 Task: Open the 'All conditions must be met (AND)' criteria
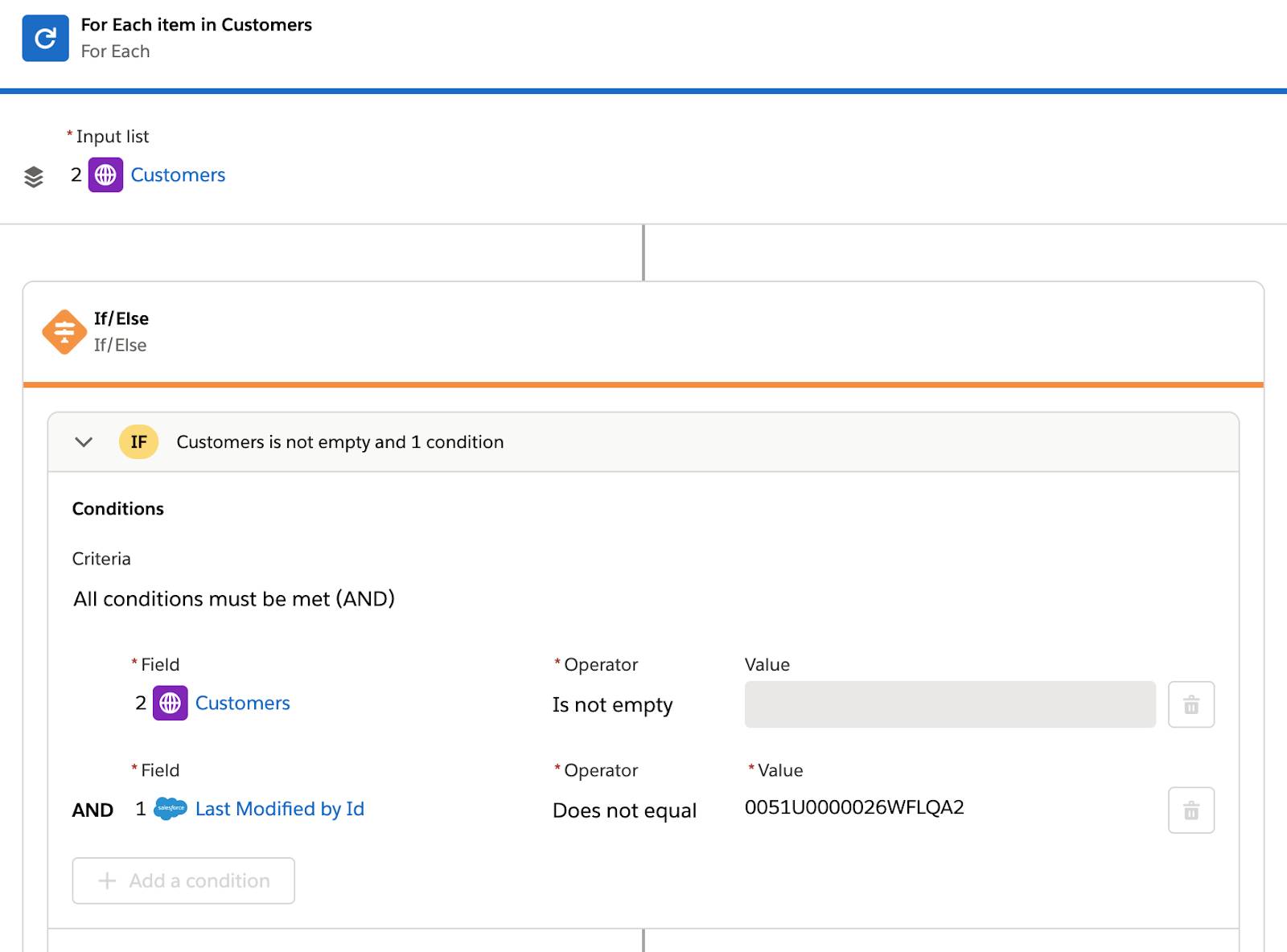tap(234, 599)
